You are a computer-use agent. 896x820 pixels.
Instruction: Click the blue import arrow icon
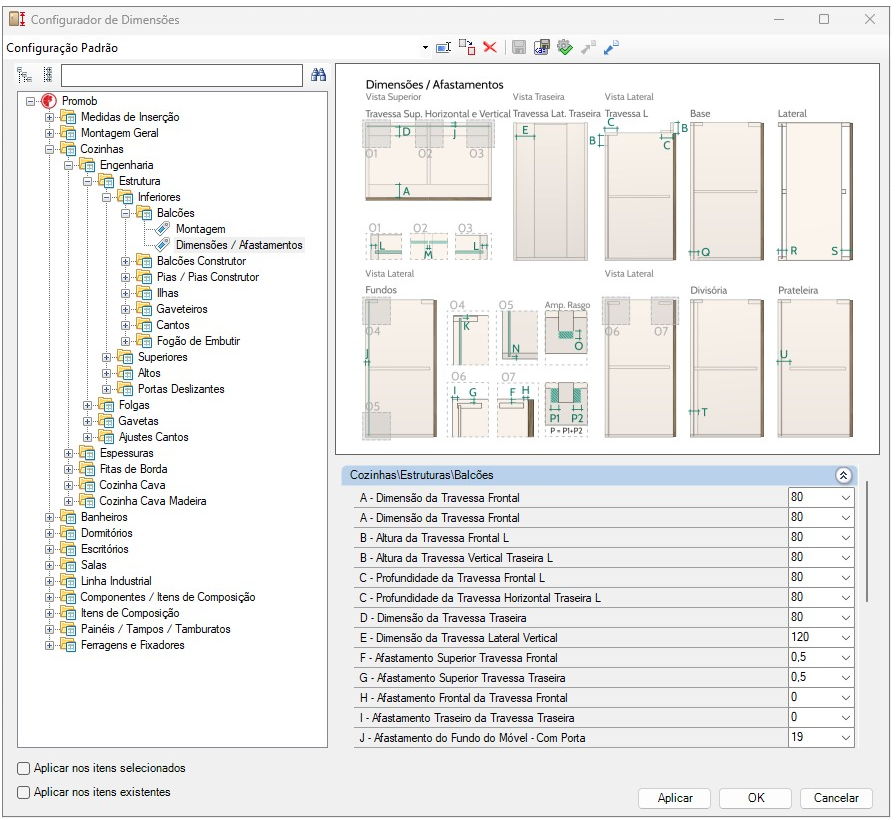click(x=611, y=47)
